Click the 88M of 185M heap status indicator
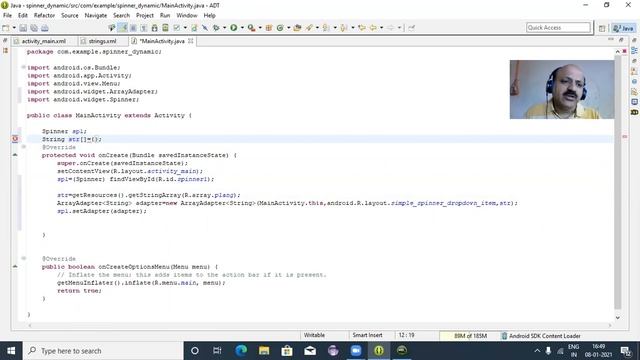This screenshot has height=360, width=640. tap(470, 336)
